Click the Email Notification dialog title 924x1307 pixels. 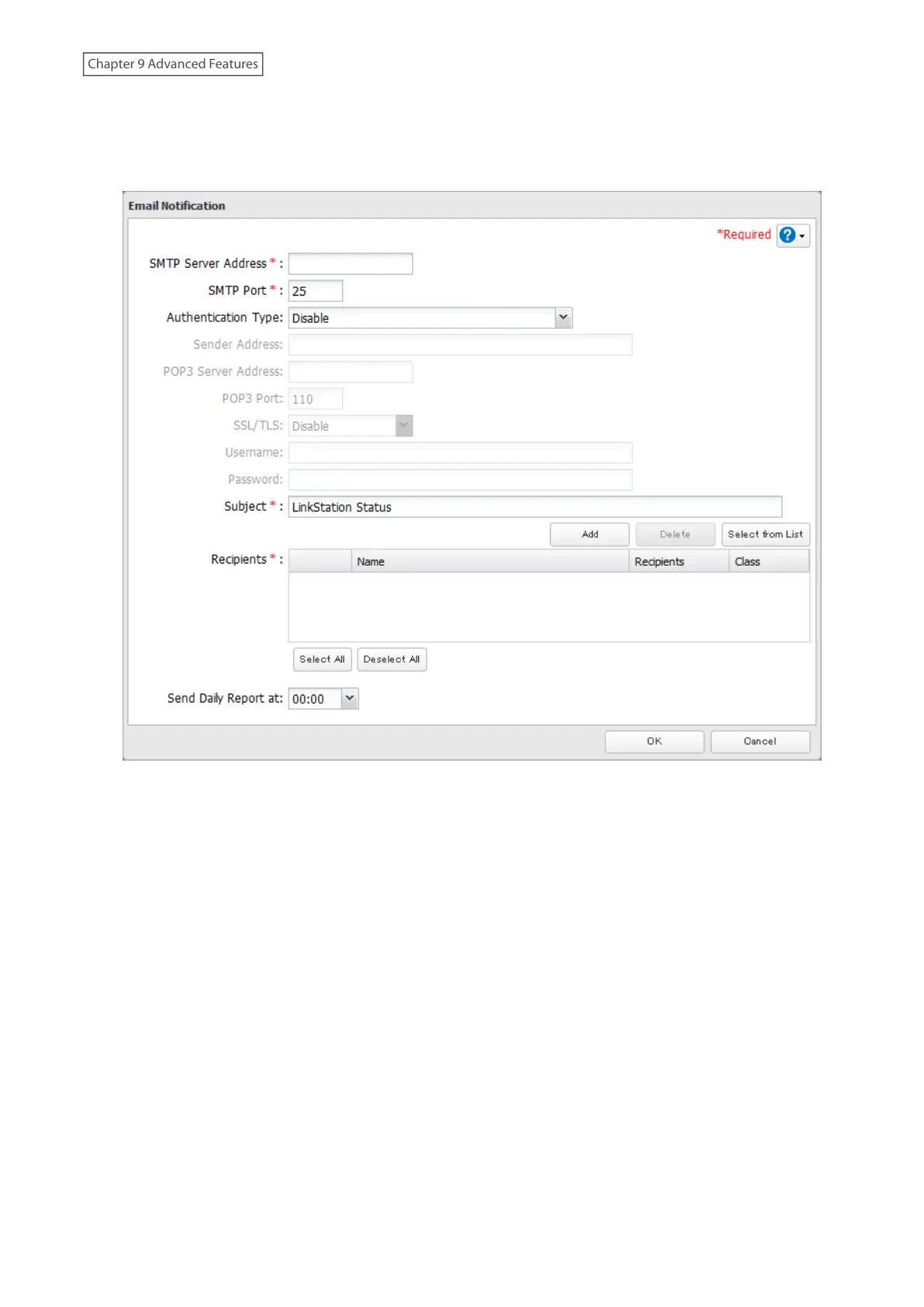click(x=177, y=206)
